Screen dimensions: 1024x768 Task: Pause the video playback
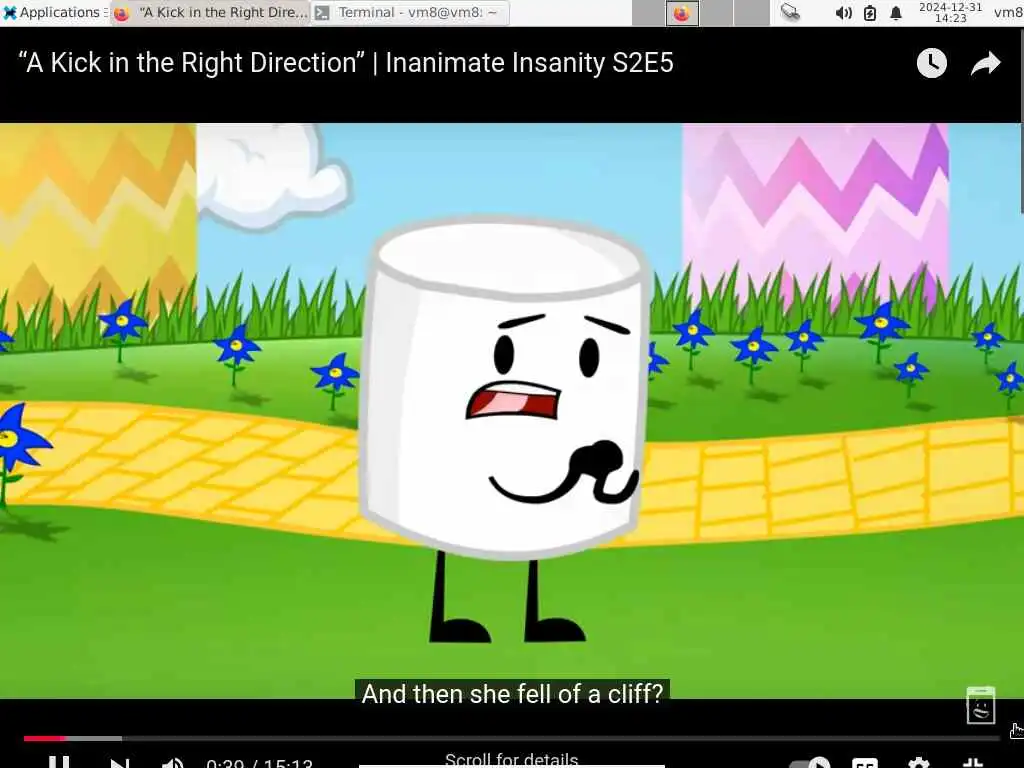tap(59, 762)
